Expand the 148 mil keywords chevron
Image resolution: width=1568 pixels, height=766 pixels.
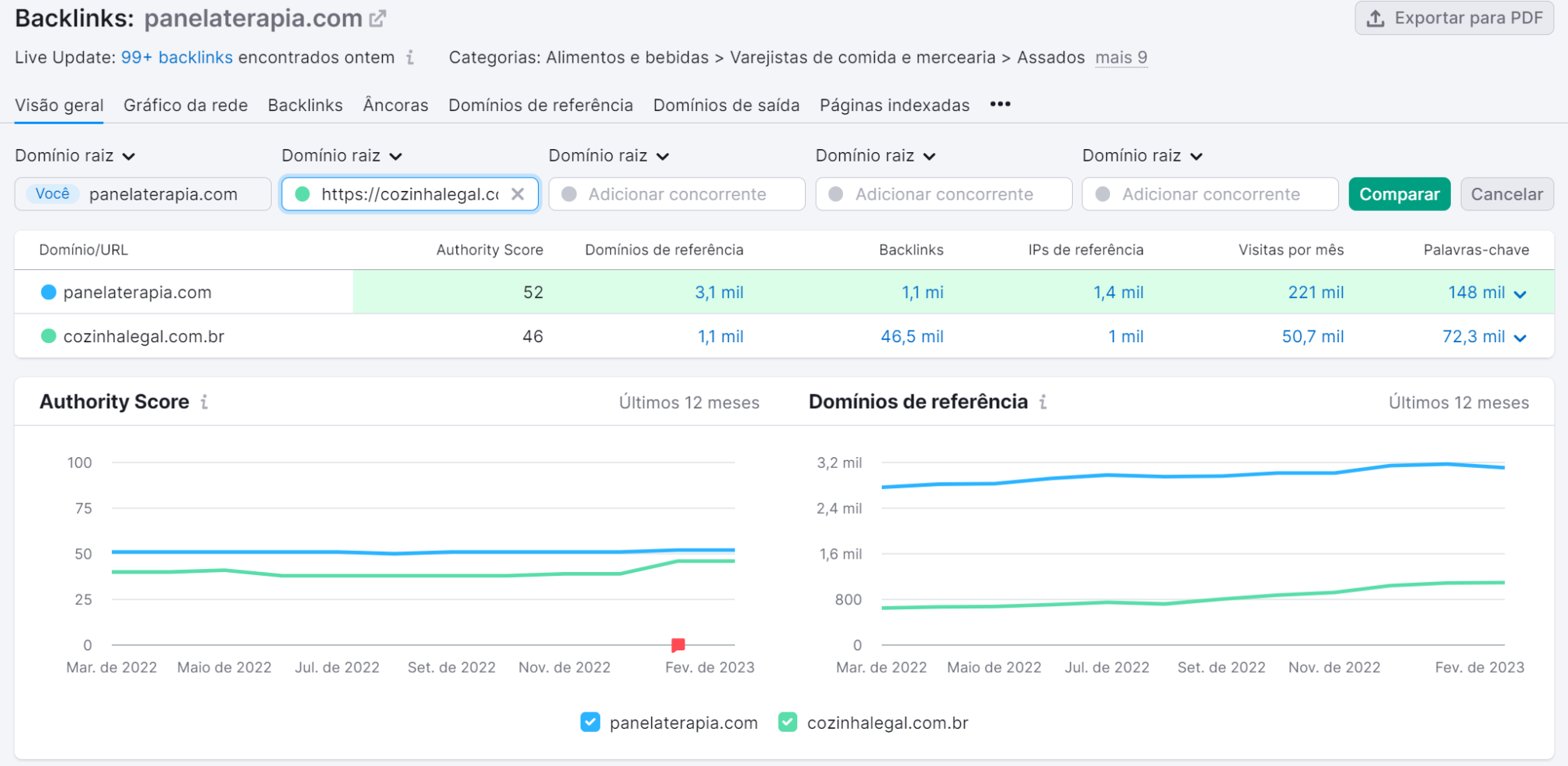(1520, 294)
